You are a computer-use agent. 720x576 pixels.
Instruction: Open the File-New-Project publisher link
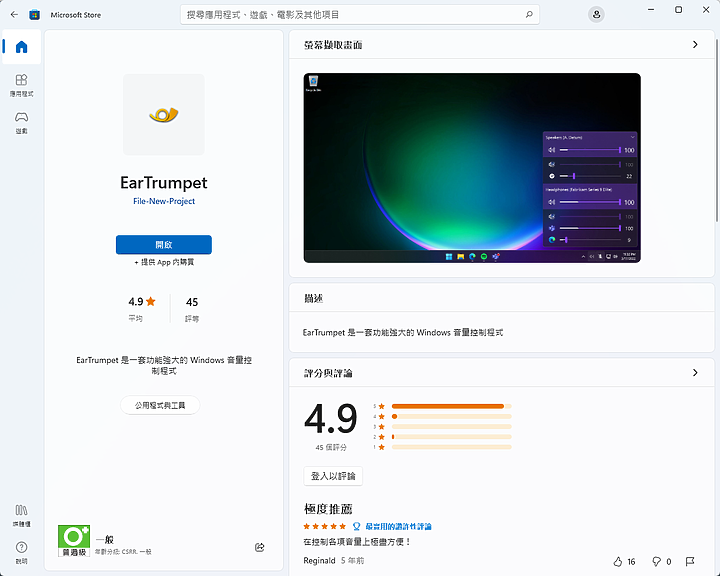[164, 201]
